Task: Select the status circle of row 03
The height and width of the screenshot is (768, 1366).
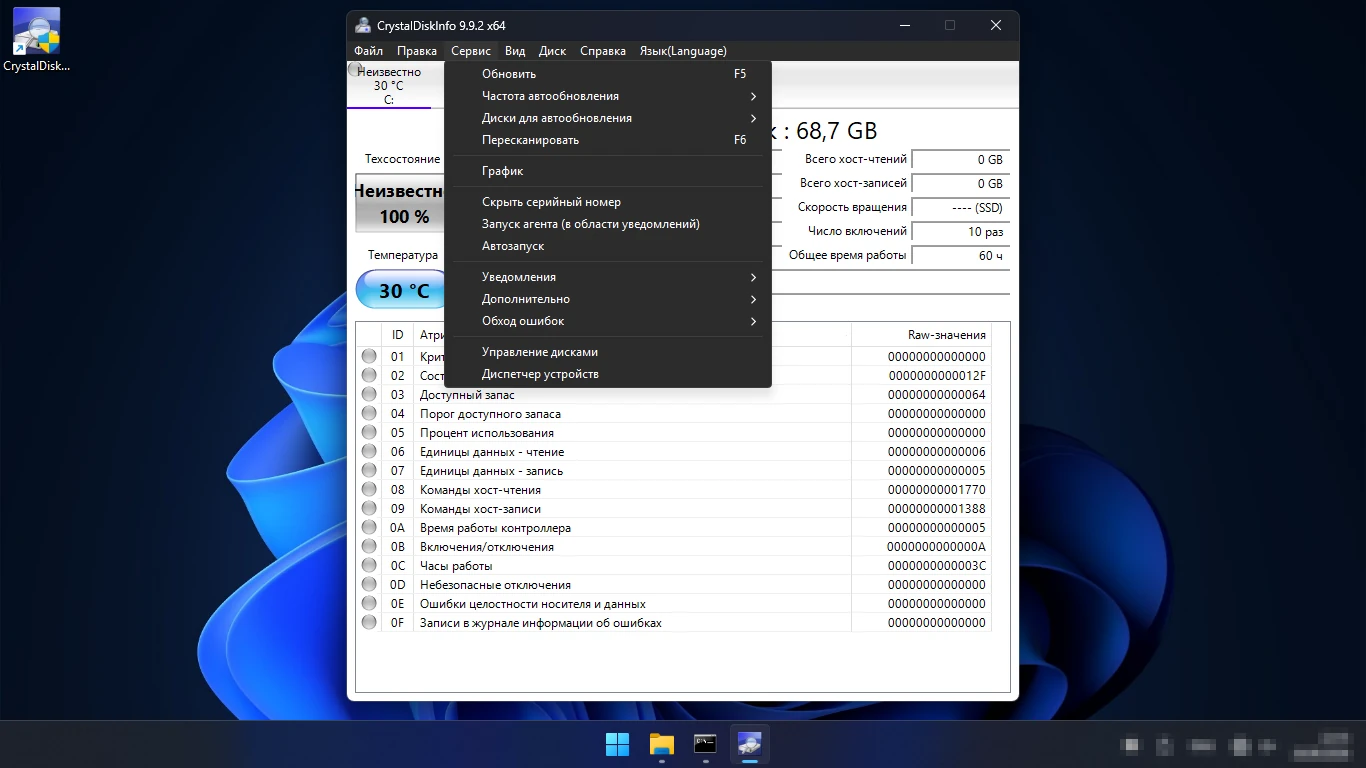Action: [x=369, y=394]
